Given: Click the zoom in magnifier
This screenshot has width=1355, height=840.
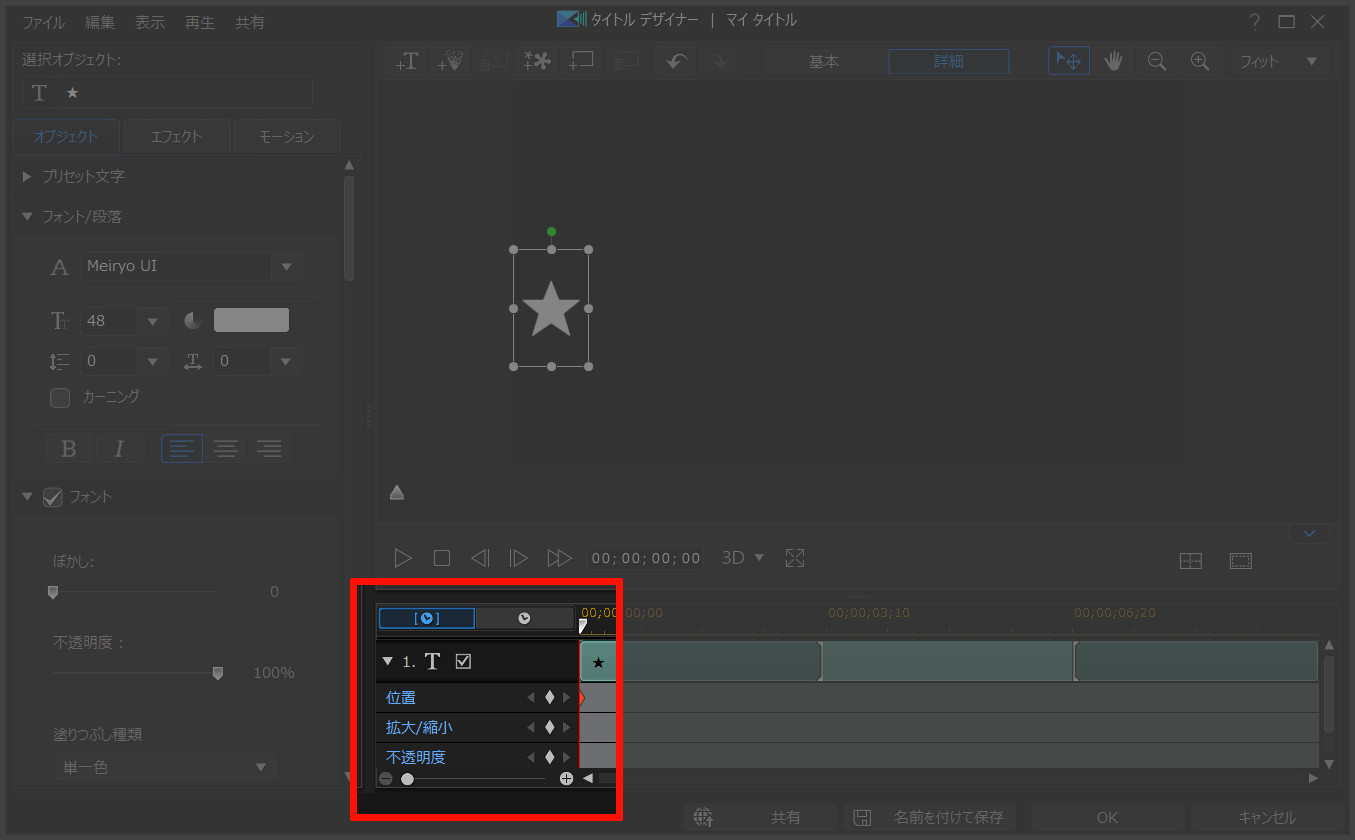Looking at the screenshot, I should click(1200, 61).
